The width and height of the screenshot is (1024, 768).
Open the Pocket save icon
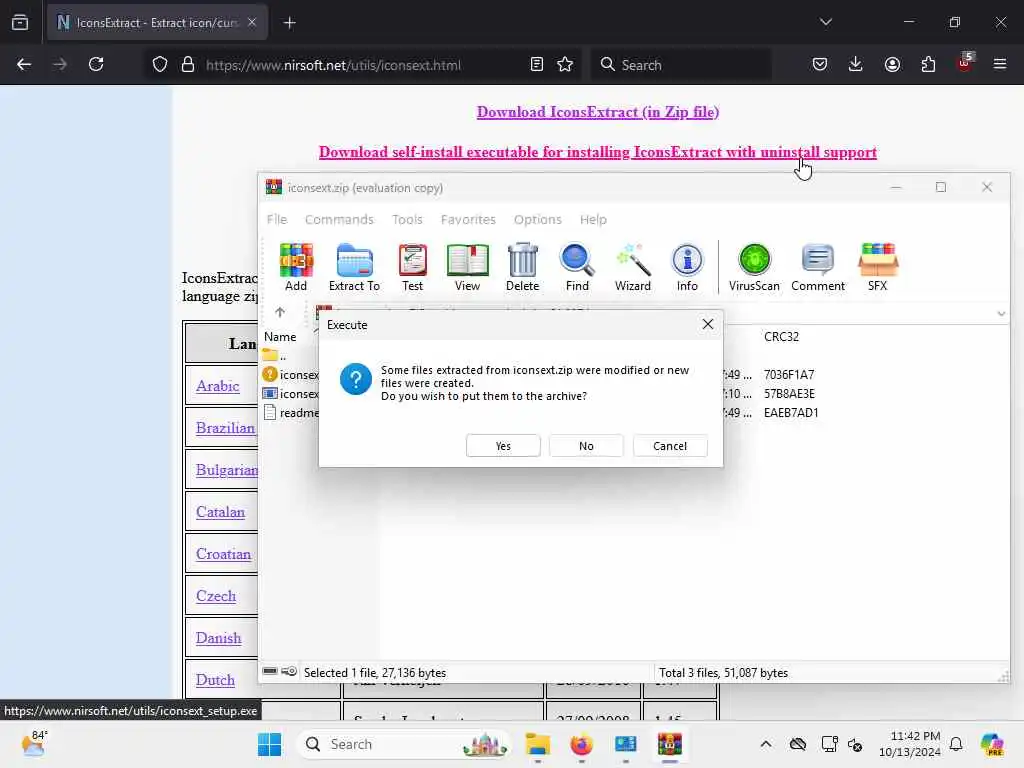click(x=820, y=65)
